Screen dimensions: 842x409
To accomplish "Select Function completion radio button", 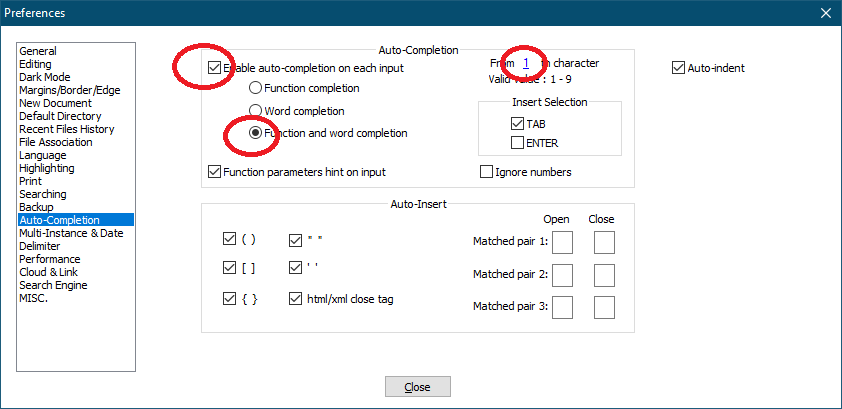I will tap(256, 87).
